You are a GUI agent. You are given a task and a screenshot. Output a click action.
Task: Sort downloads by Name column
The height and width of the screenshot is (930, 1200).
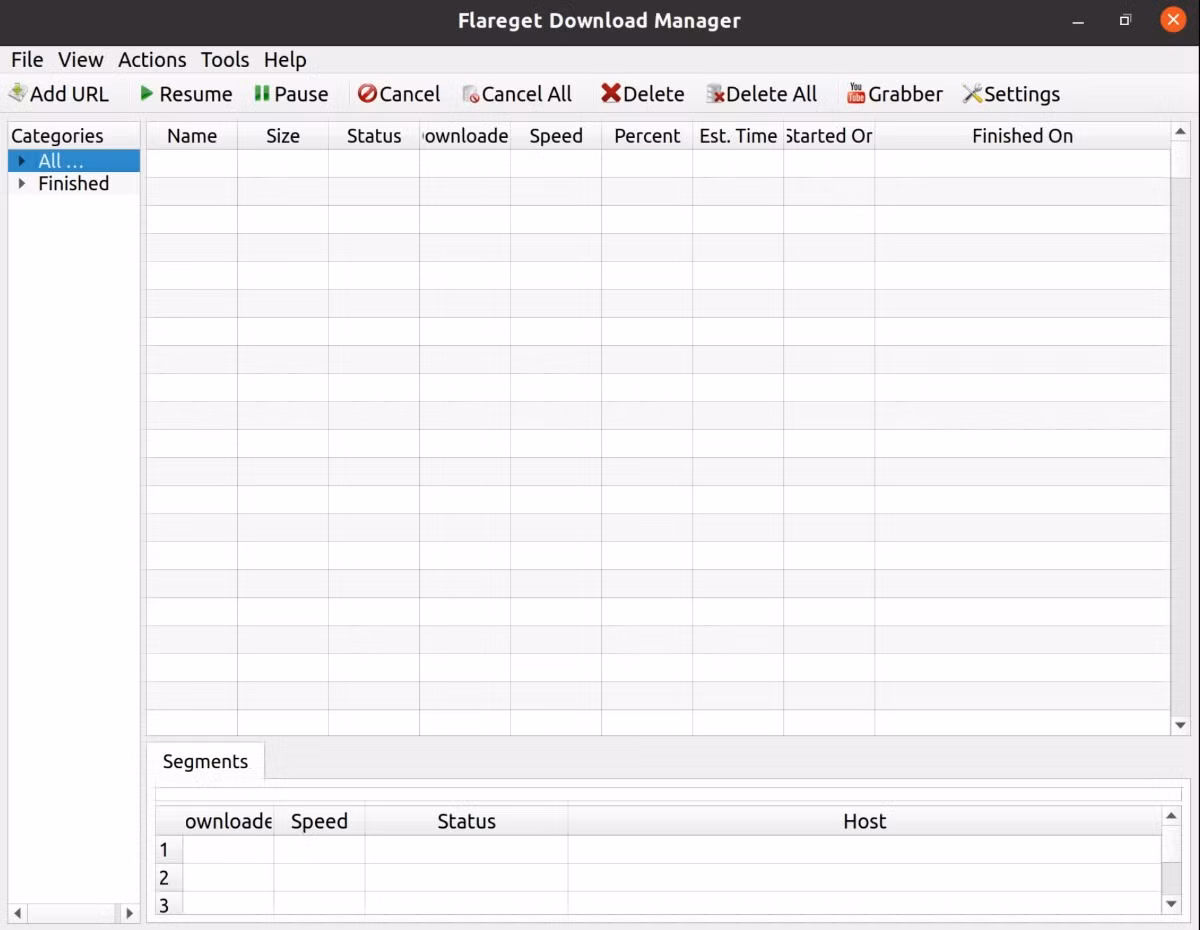192,136
